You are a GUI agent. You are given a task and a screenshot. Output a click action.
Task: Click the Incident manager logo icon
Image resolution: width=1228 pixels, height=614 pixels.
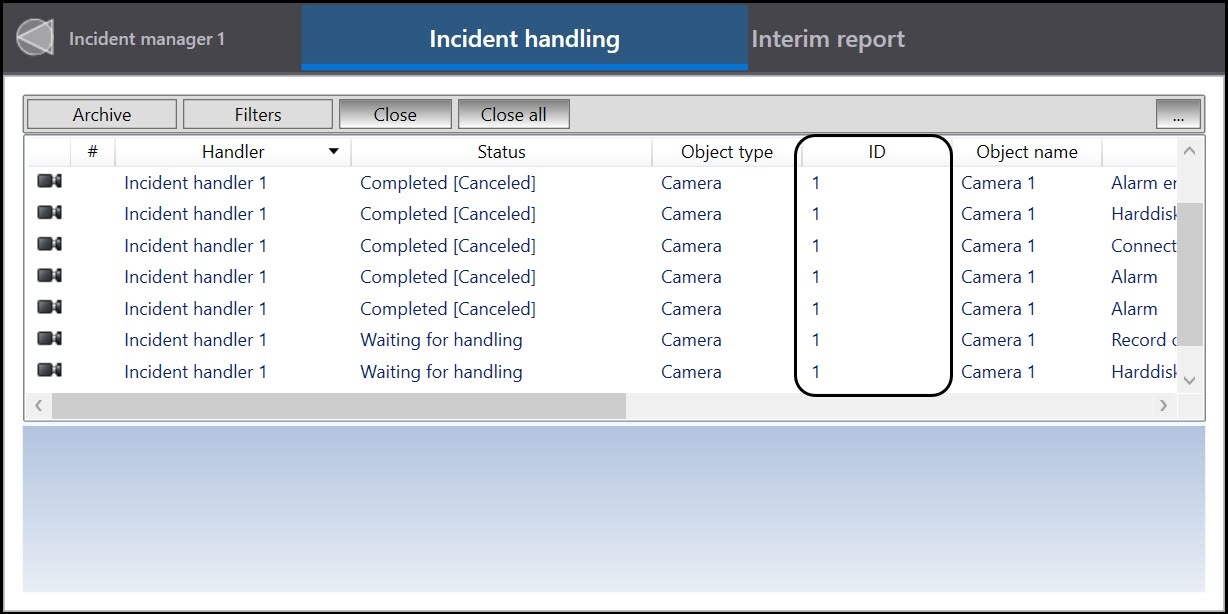(35, 38)
